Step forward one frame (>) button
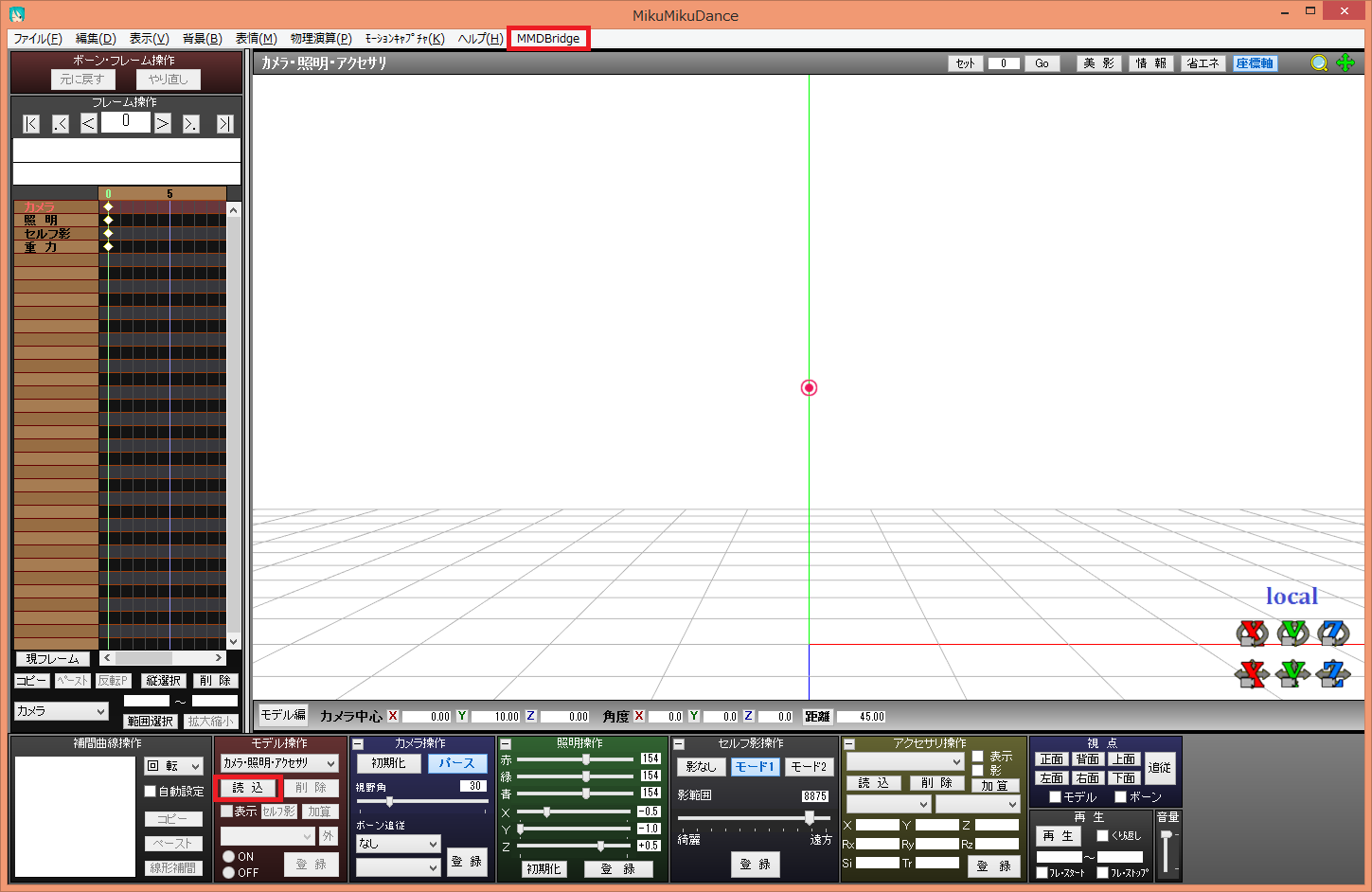The image size is (1372, 892). tap(163, 124)
